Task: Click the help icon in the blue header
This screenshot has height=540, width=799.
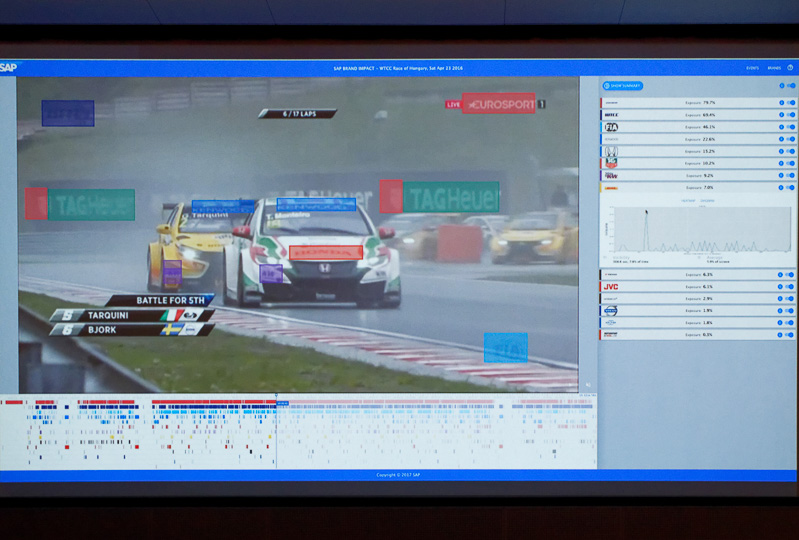Action: pos(790,67)
